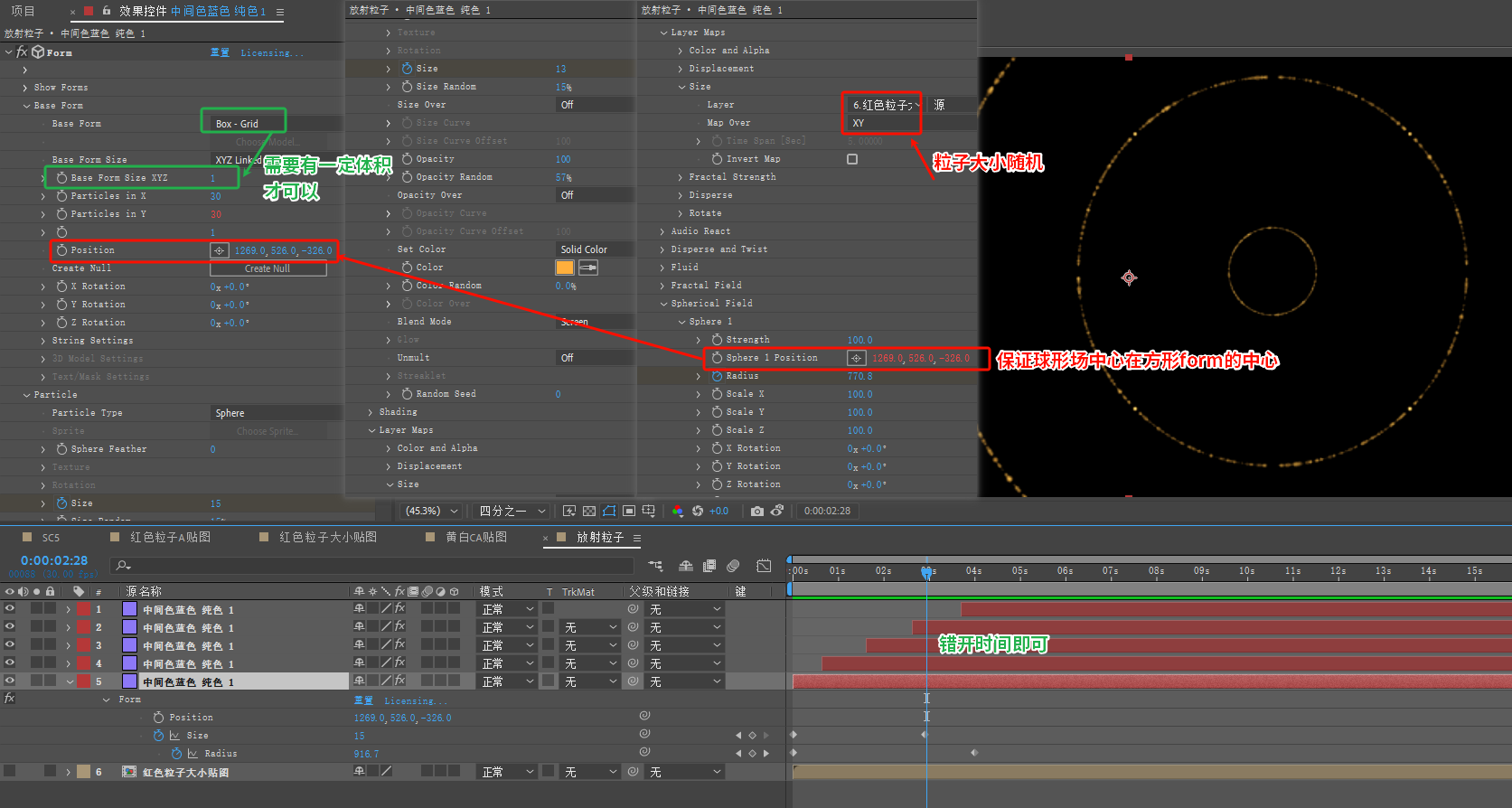Click the timeline current time indicator handle
The image size is (1512, 808).
pos(926,571)
